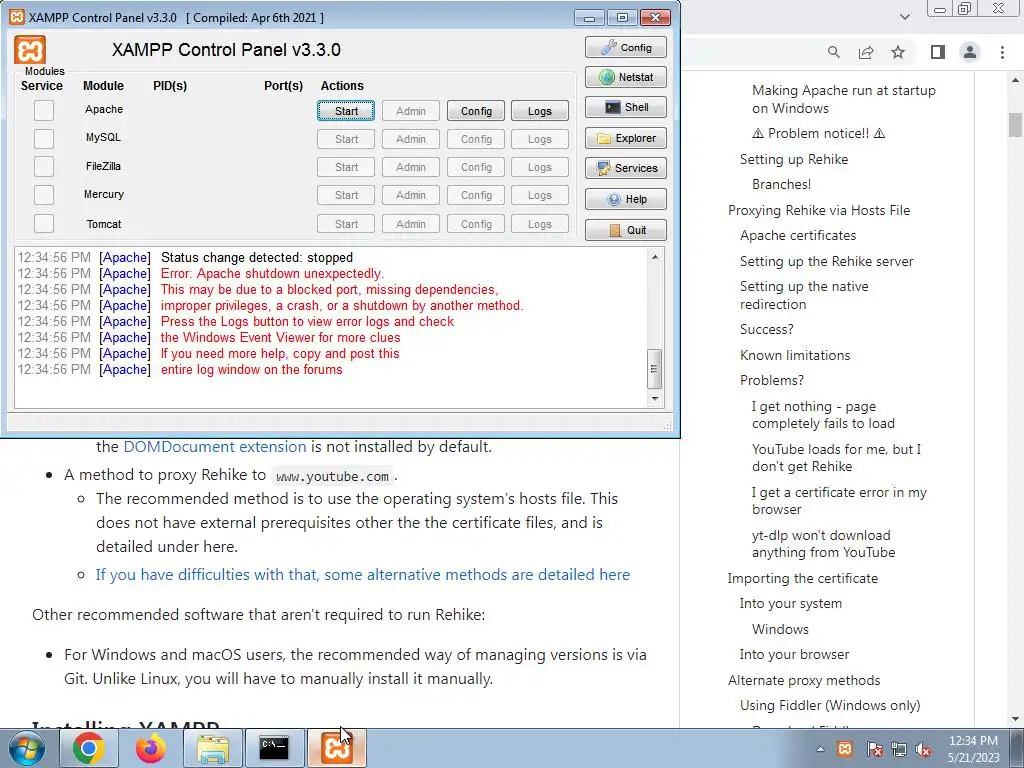Open 'yt-dlp won't download' entry
Screen dimensions: 1024x768
point(824,544)
